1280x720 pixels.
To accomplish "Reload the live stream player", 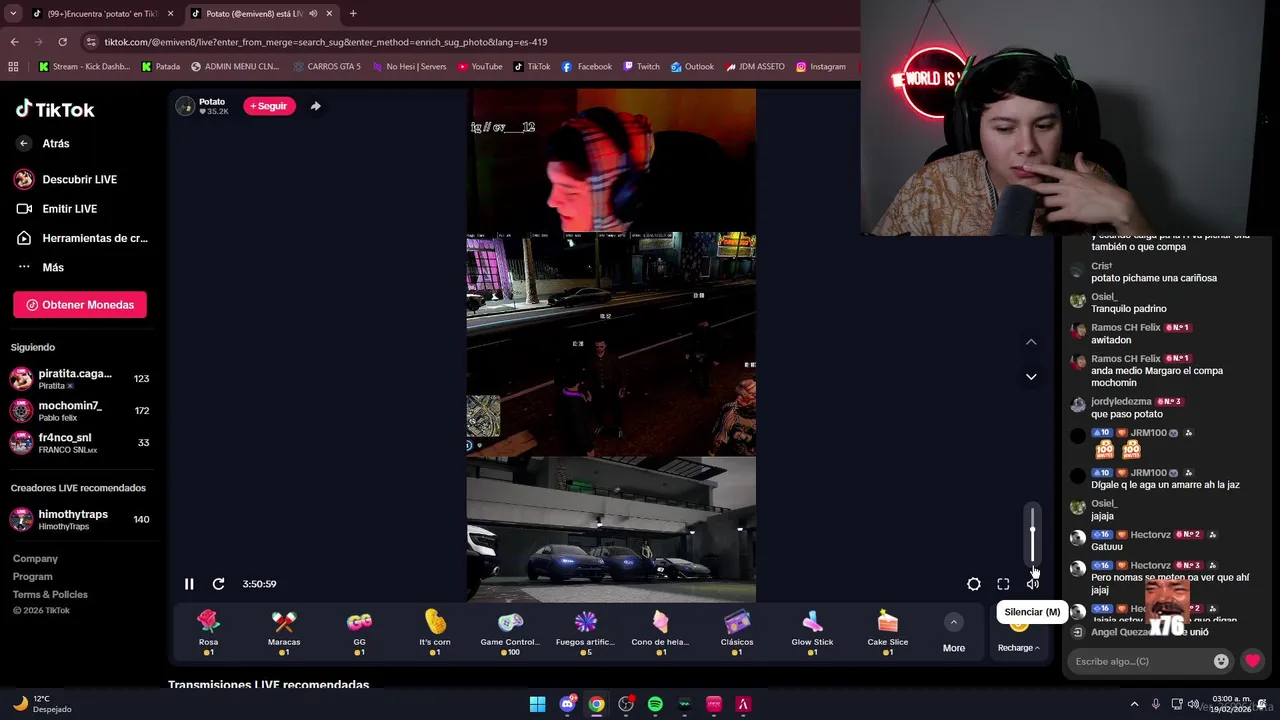I will pyautogui.click(x=218, y=584).
